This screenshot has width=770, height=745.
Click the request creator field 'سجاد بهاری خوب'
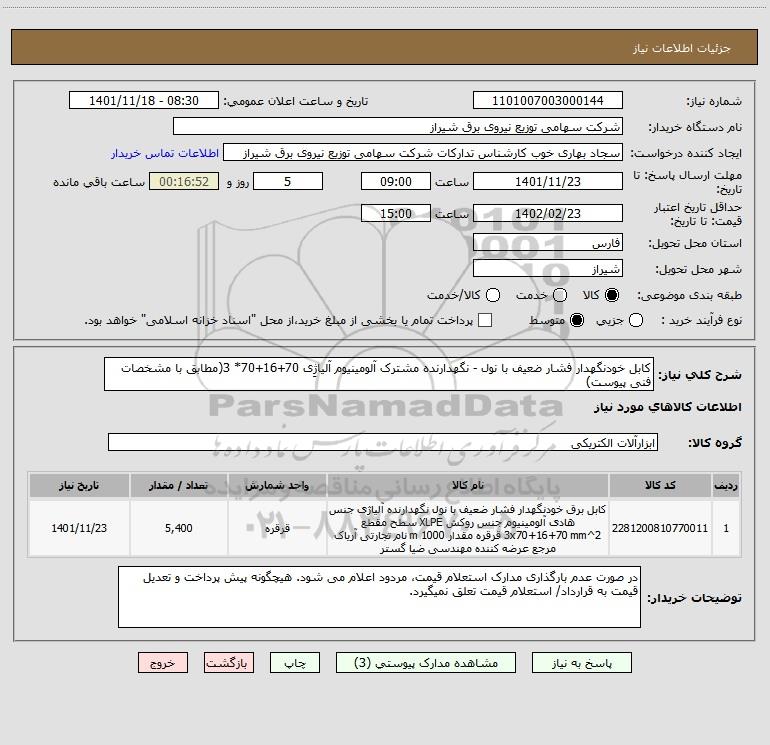(x=423, y=153)
